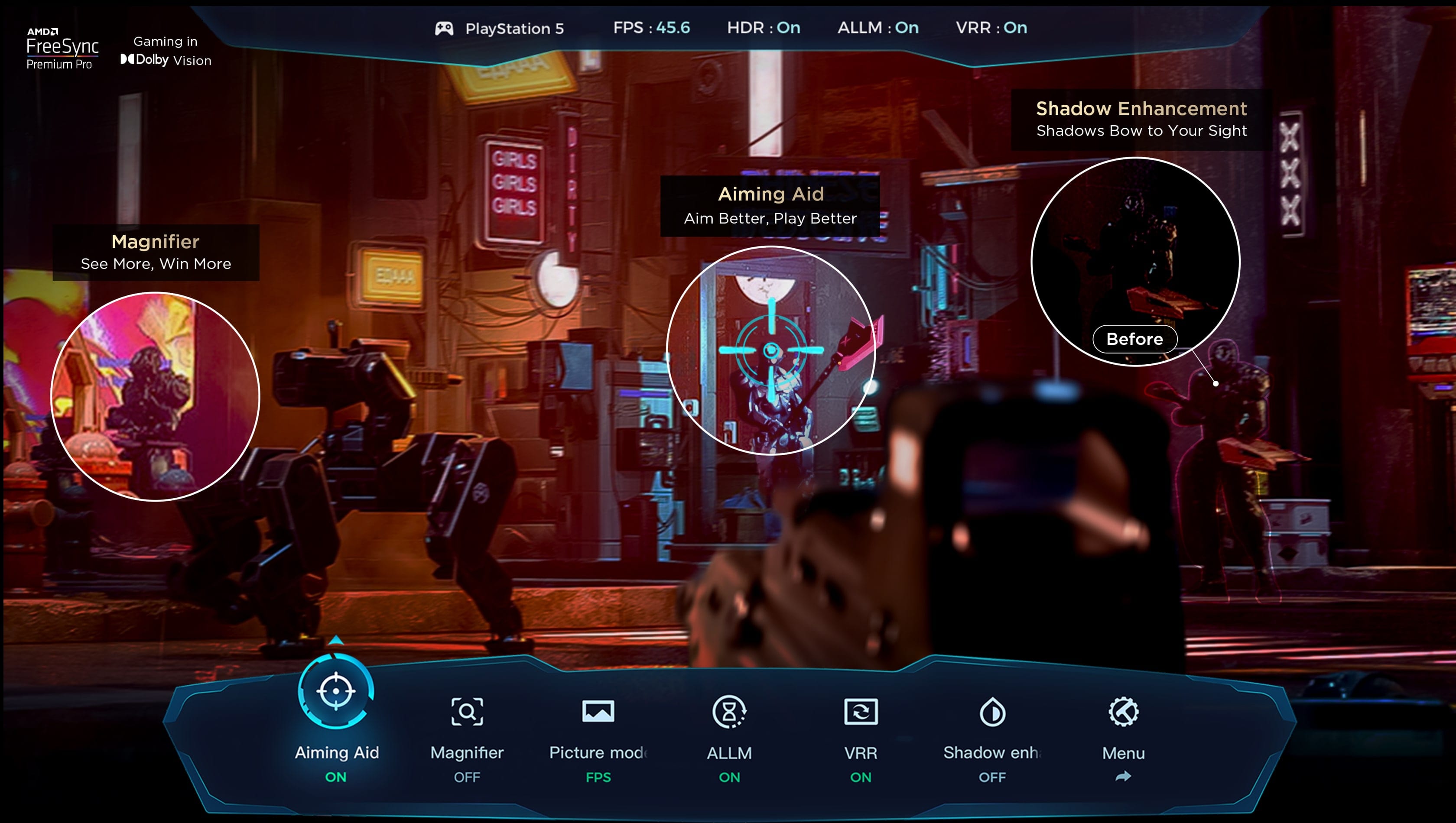Select the VRR menu entry

861,752
